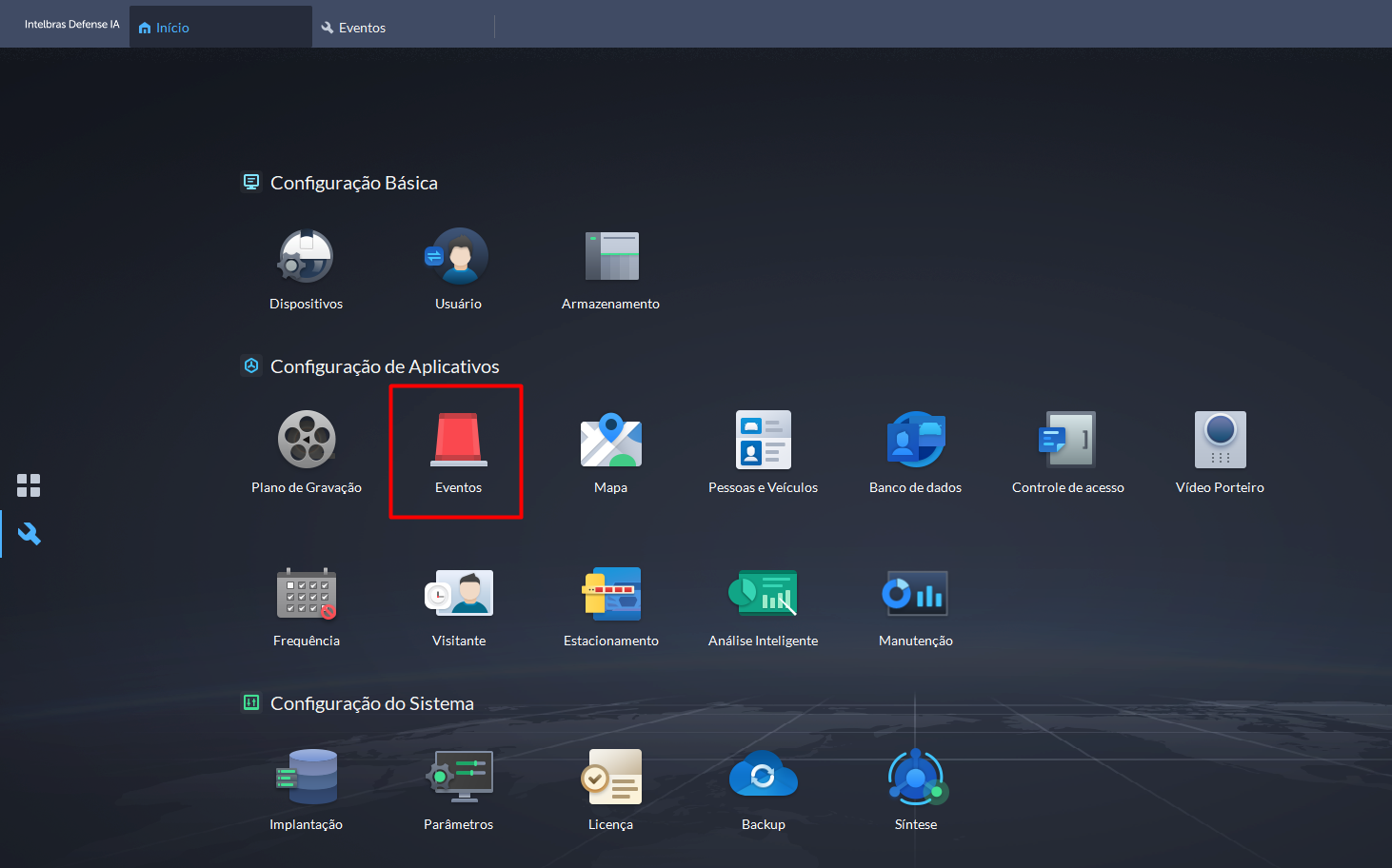This screenshot has height=868, width=1392.
Task: Click the four-squares applications sidebar icon
Action: click(29, 485)
